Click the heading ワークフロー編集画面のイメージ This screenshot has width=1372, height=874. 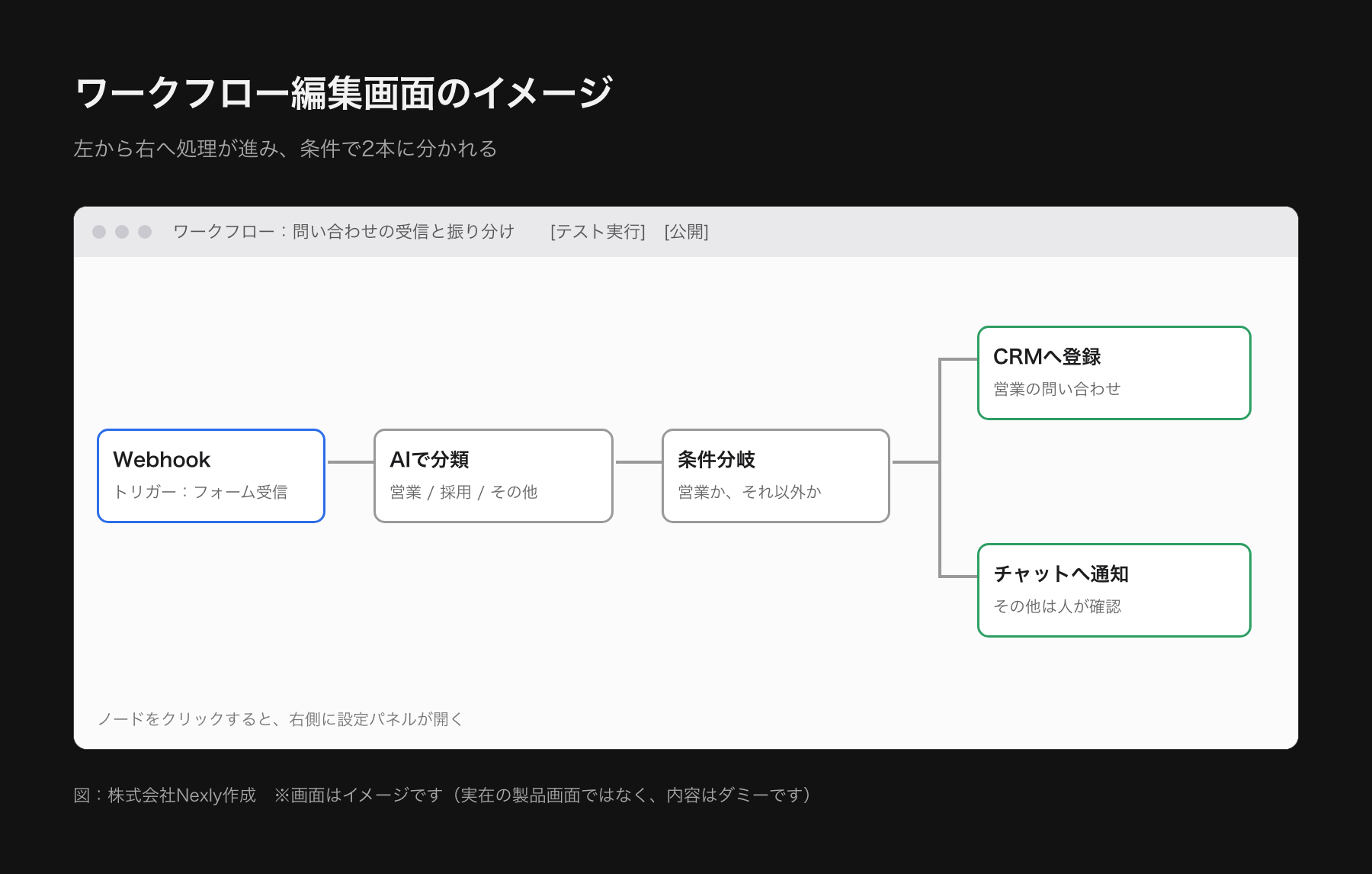tap(344, 94)
